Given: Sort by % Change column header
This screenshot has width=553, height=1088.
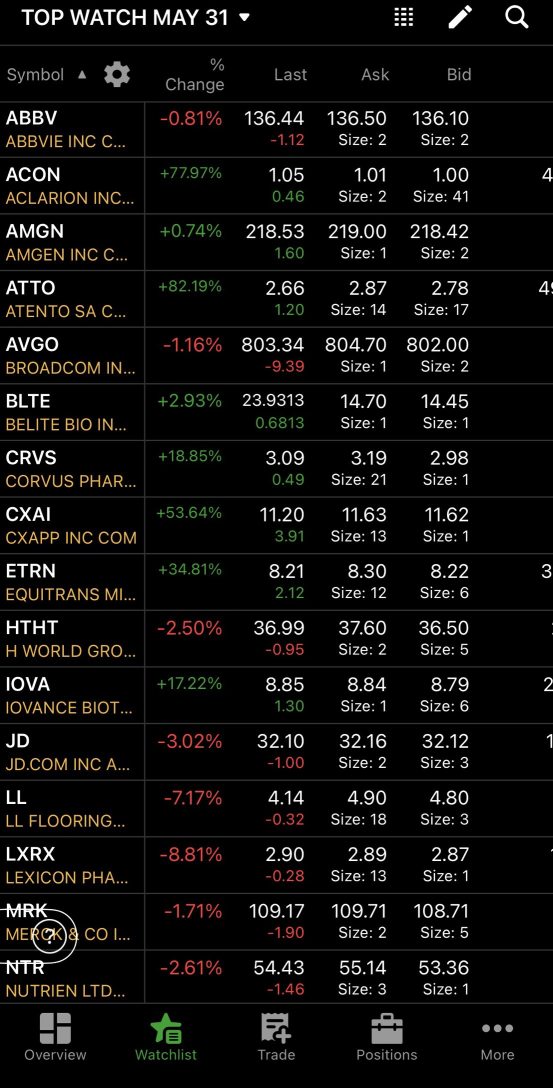Looking at the screenshot, I should 194,74.
